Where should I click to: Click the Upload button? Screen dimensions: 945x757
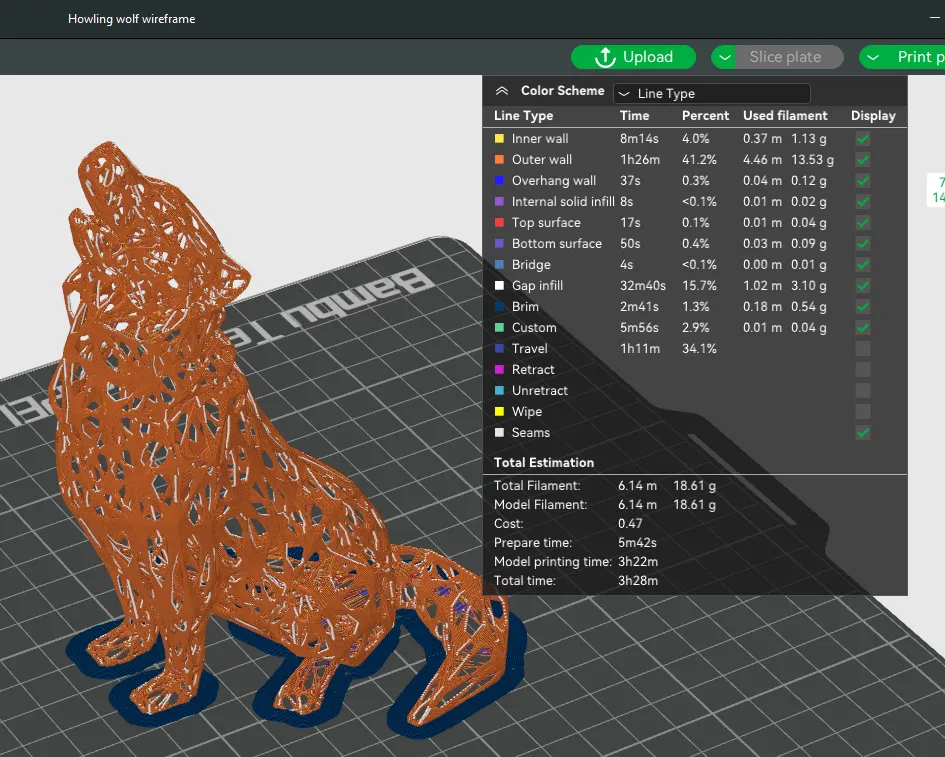633,57
